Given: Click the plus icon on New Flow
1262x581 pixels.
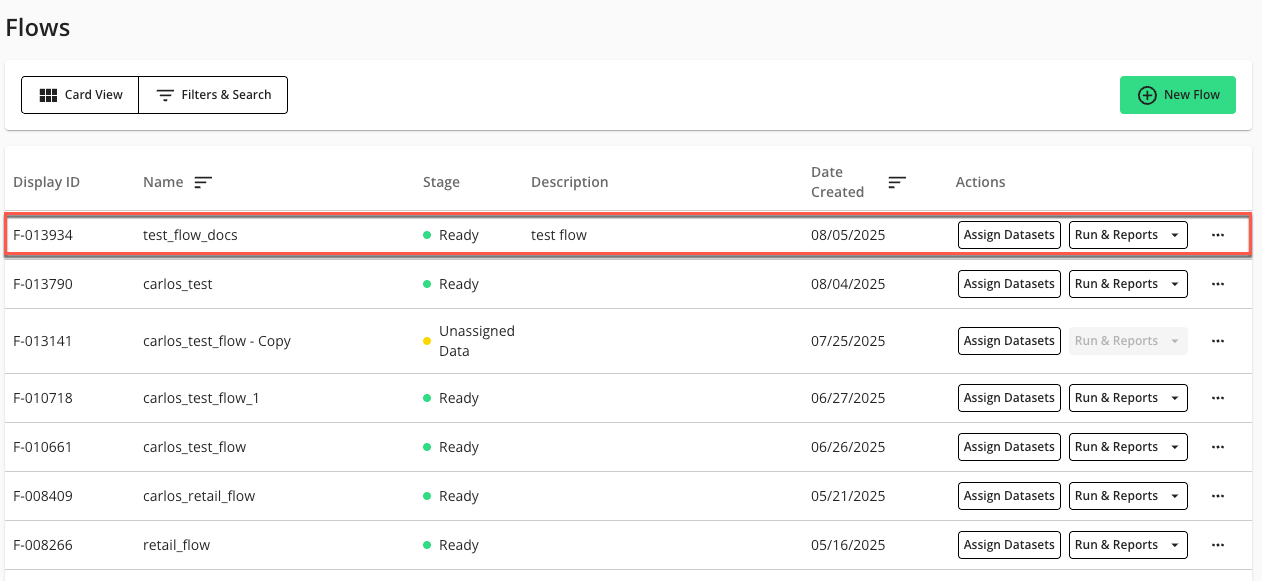Looking at the screenshot, I should point(1146,94).
